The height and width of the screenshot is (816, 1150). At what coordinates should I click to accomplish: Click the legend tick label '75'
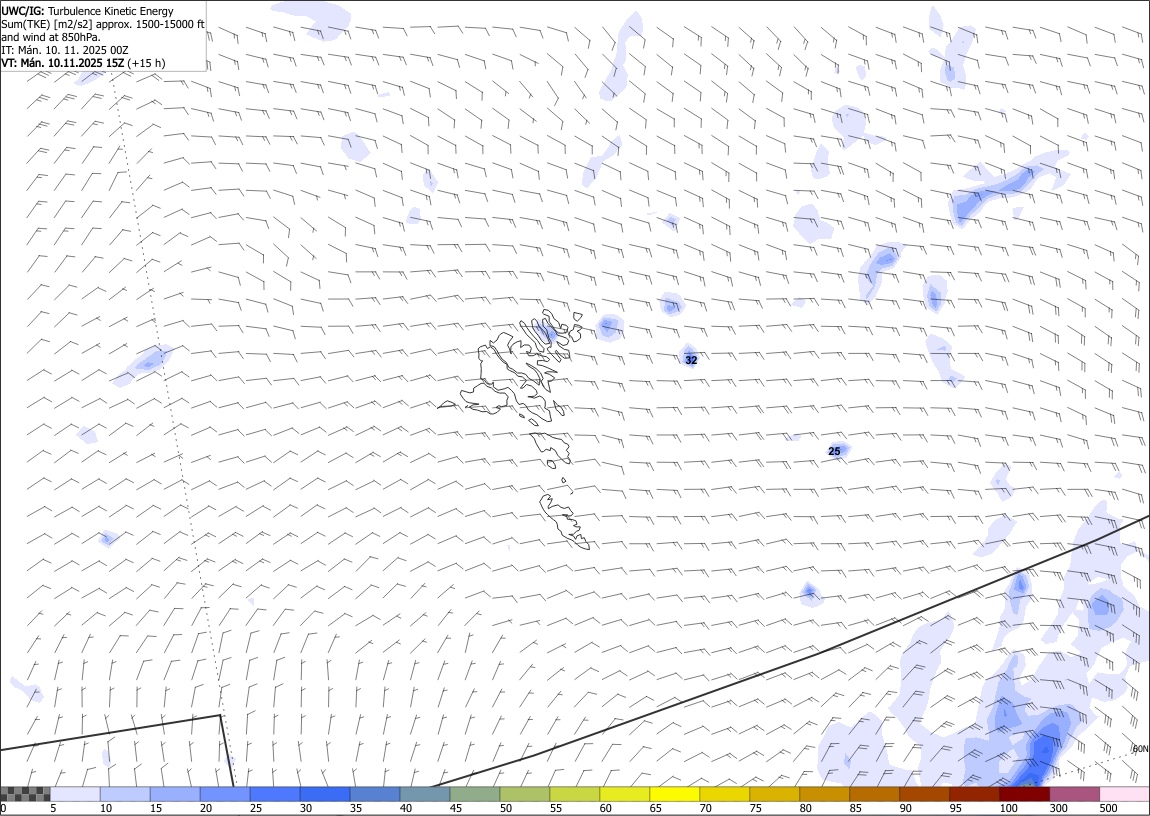tap(755, 808)
